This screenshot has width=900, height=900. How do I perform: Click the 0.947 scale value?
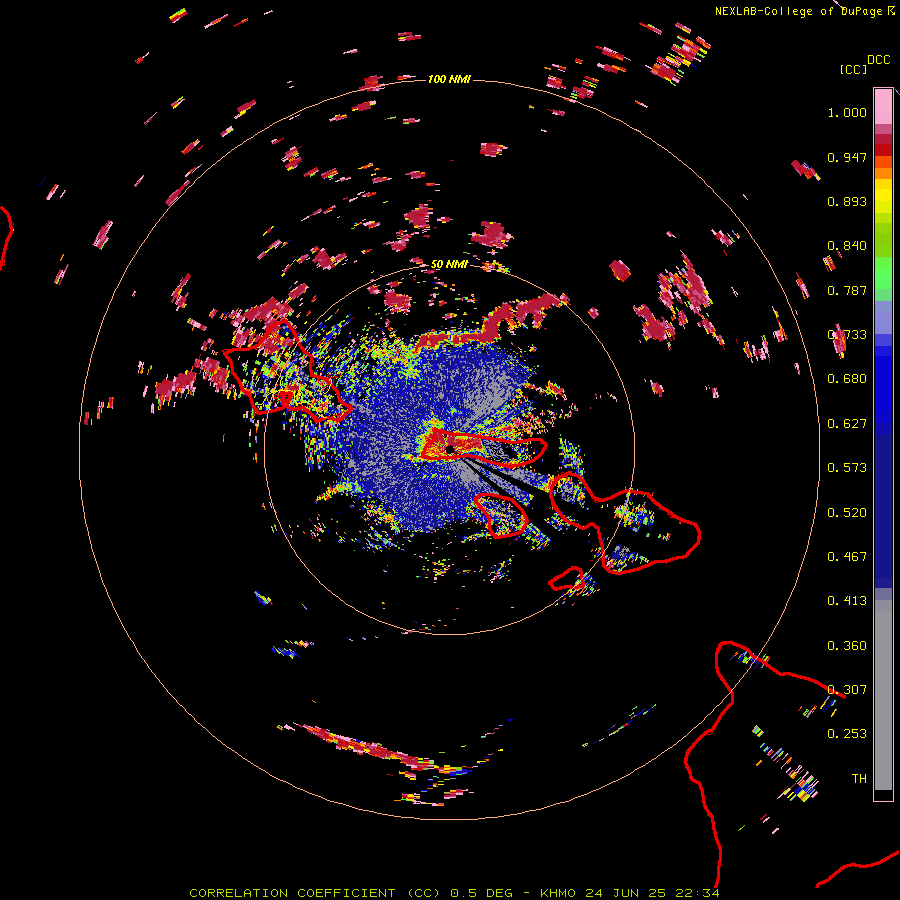847,157
